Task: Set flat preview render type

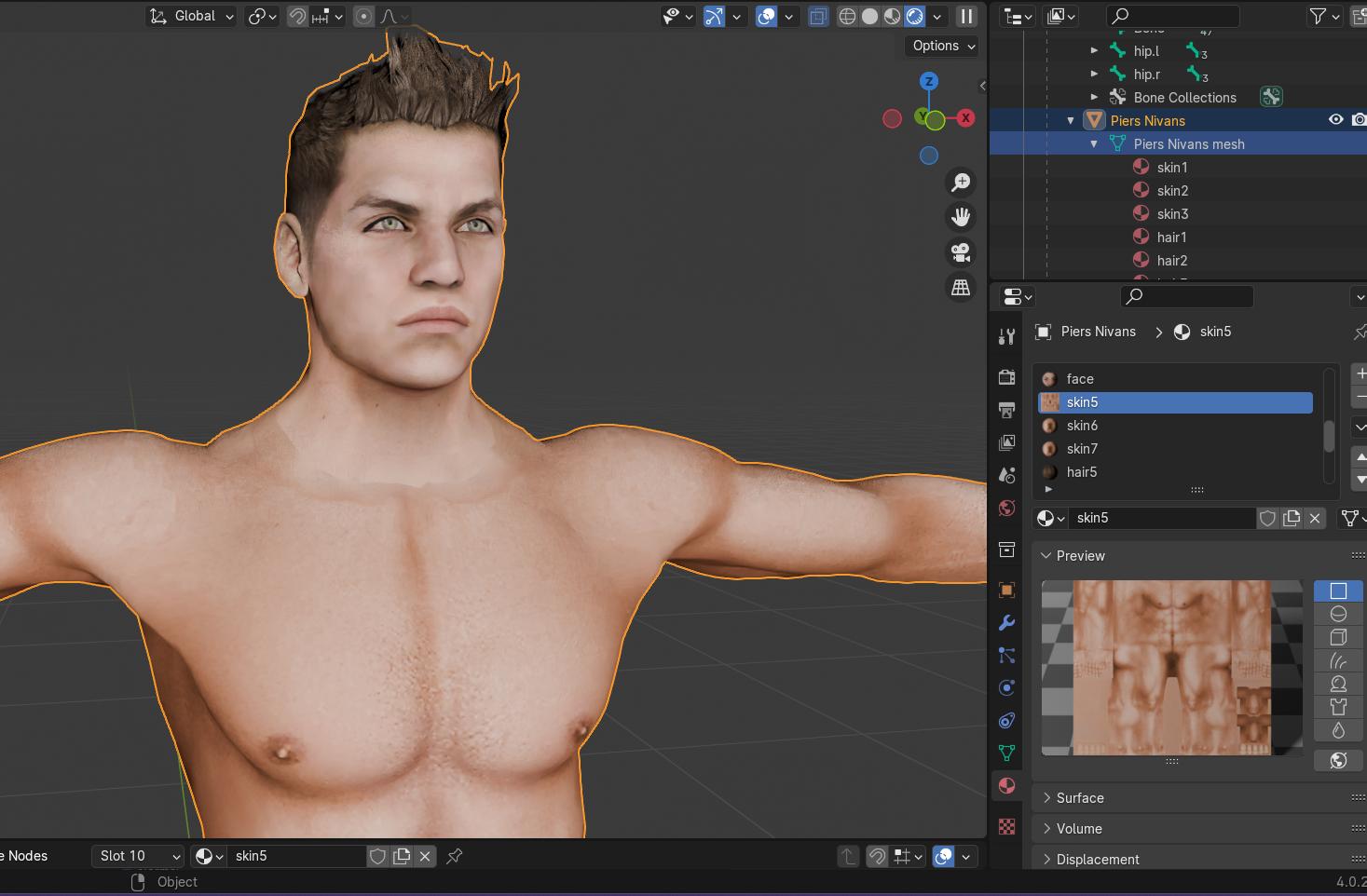Action: pyautogui.click(x=1338, y=591)
